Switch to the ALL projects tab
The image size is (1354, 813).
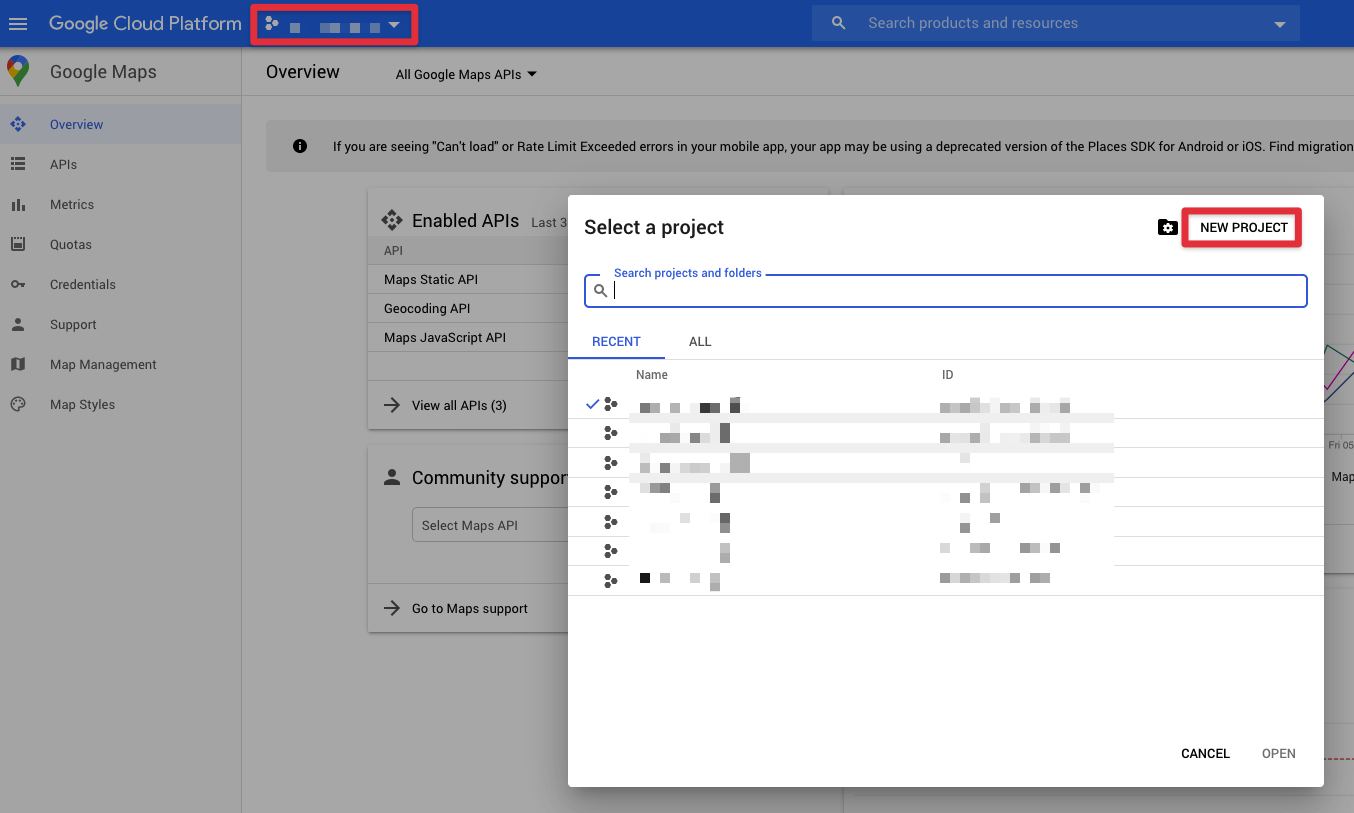coord(700,341)
